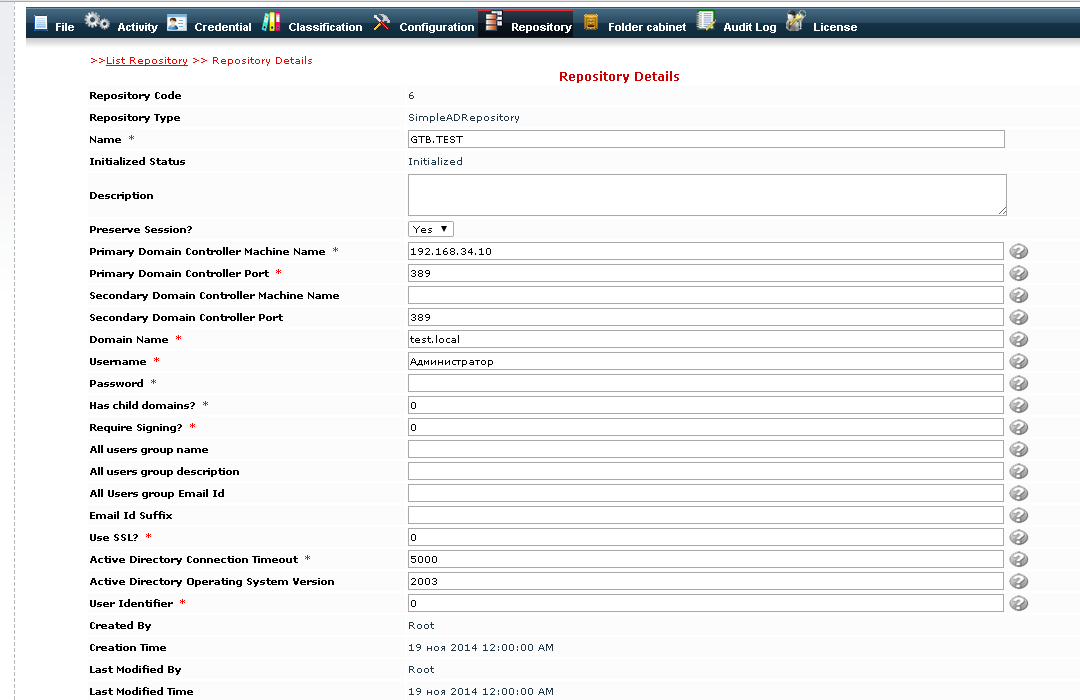Open the Activity menu
Screen dimensions: 1080x700
coord(137,27)
